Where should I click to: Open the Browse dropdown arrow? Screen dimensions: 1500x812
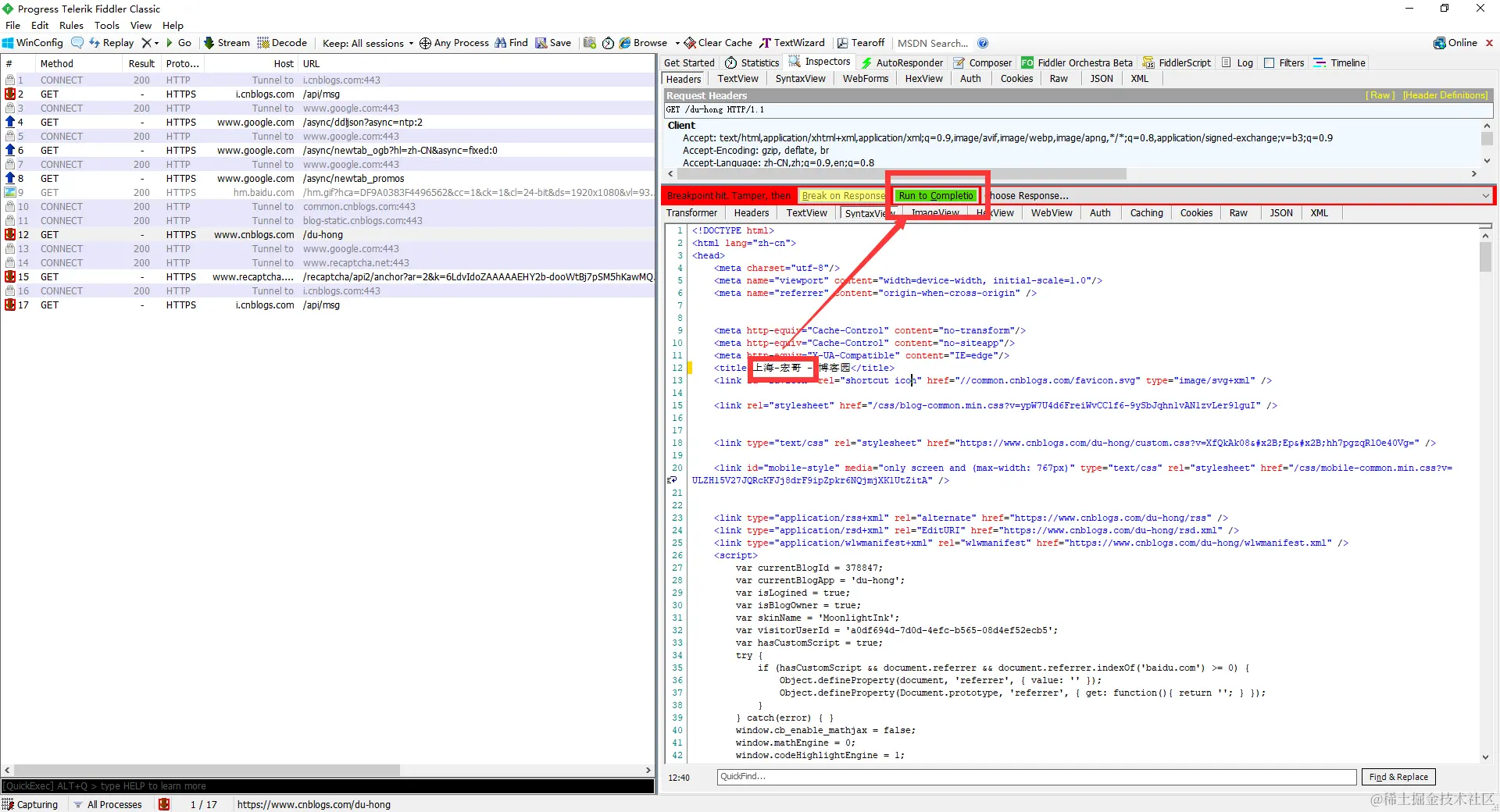[x=677, y=43]
